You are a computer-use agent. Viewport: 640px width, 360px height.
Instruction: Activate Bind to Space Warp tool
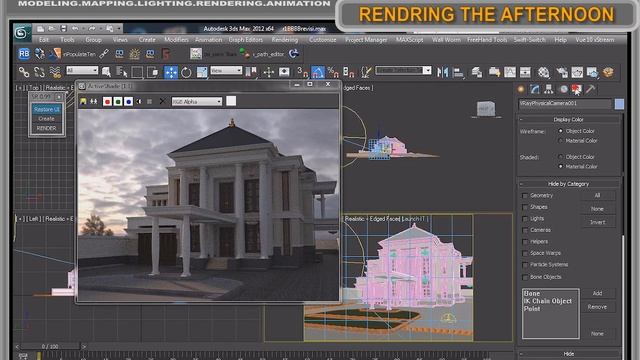point(55,72)
